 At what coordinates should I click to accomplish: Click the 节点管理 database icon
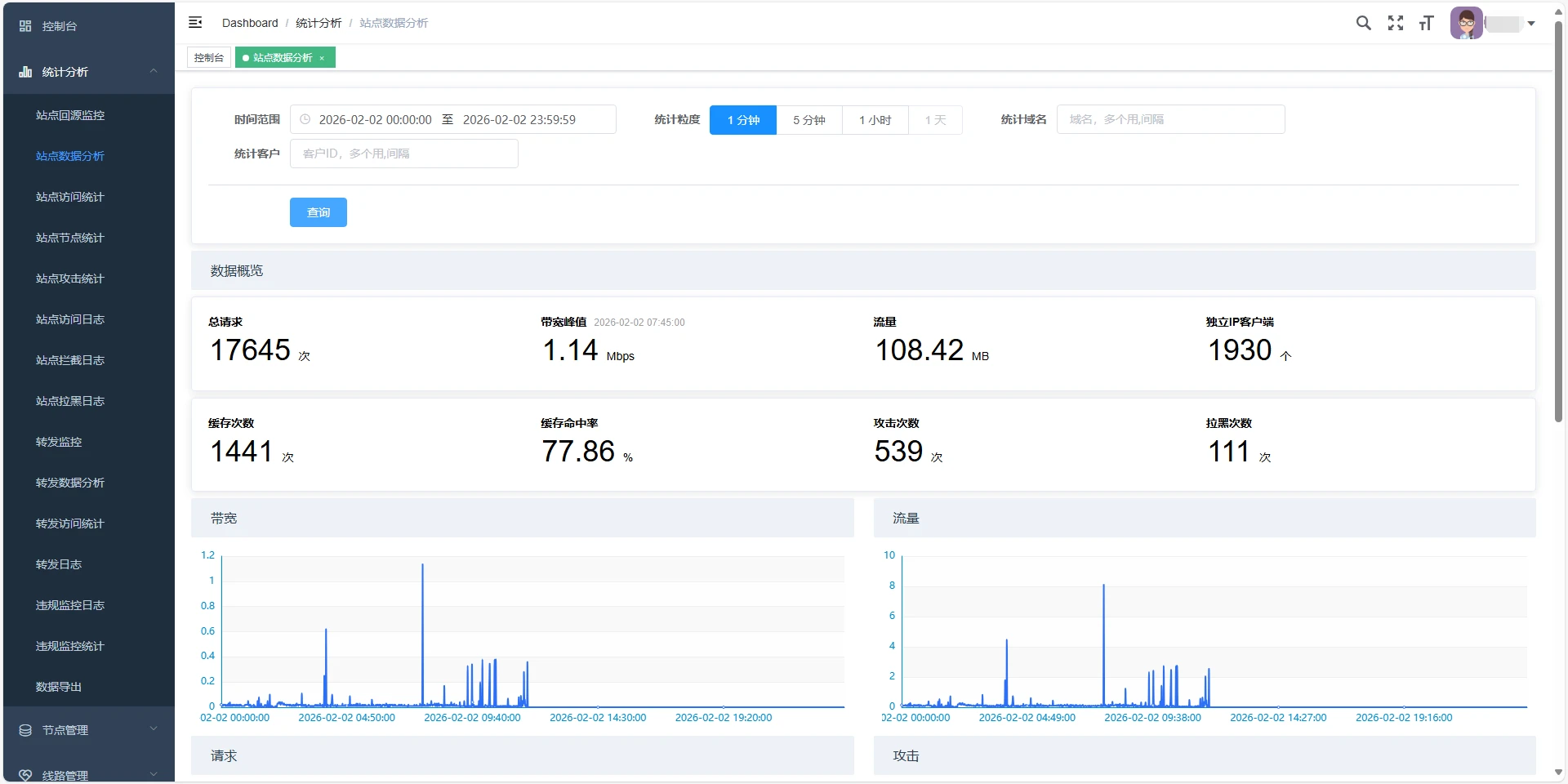pos(25,730)
